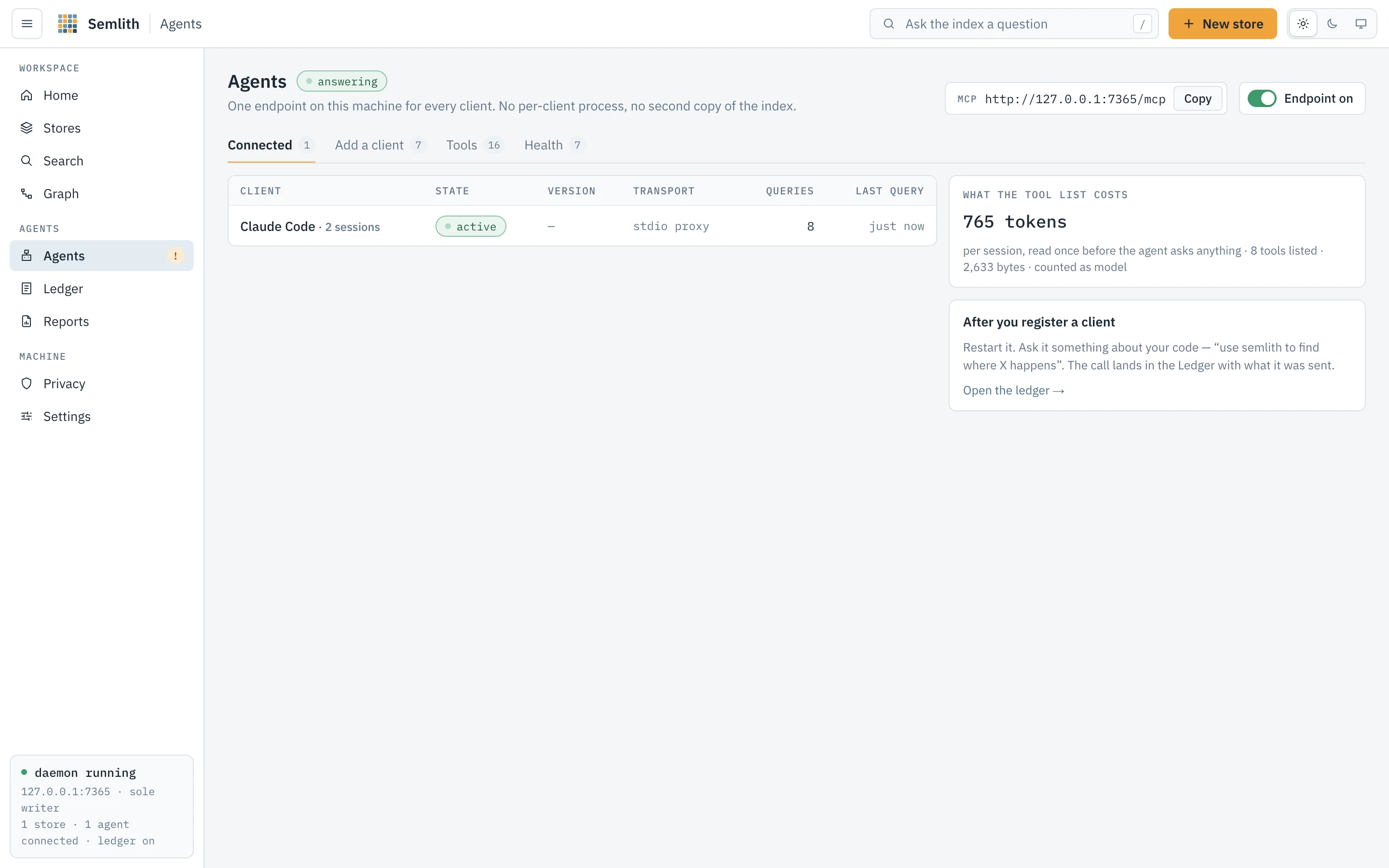The width and height of the screenshot is (1389, 868).
Task: Click the Agents breadcrumb in header
Action: click(181, 24)
